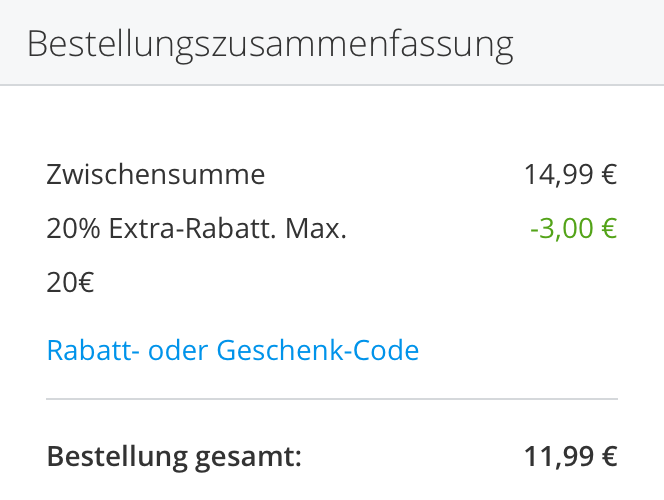This screenshot has width=664, height=500.
Task: Click the Bestellungszusammenfassung heading
Action: click(270, 45)
